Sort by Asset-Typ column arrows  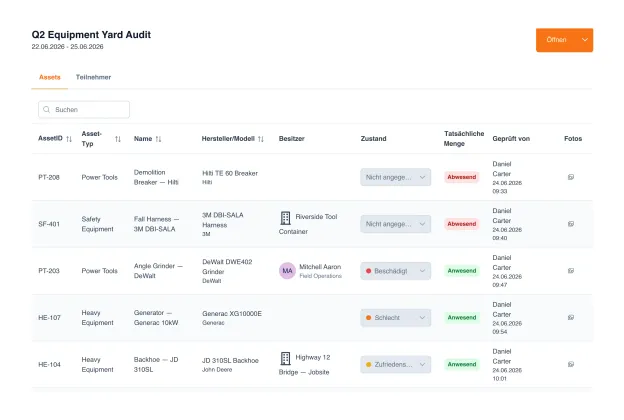(x=118, y=139)
